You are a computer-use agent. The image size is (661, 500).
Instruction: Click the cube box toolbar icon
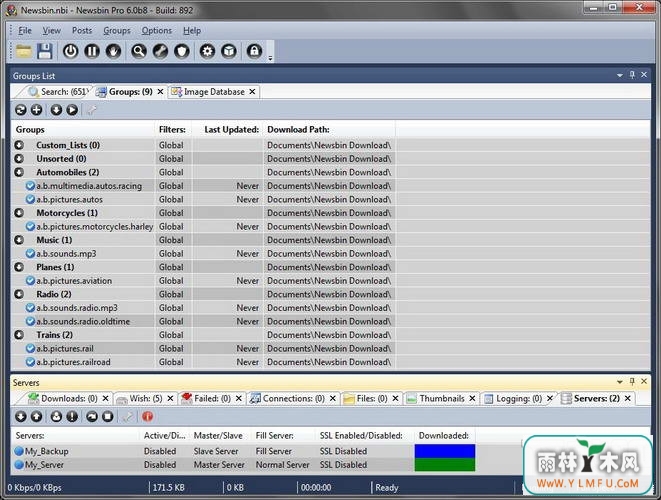229,51
